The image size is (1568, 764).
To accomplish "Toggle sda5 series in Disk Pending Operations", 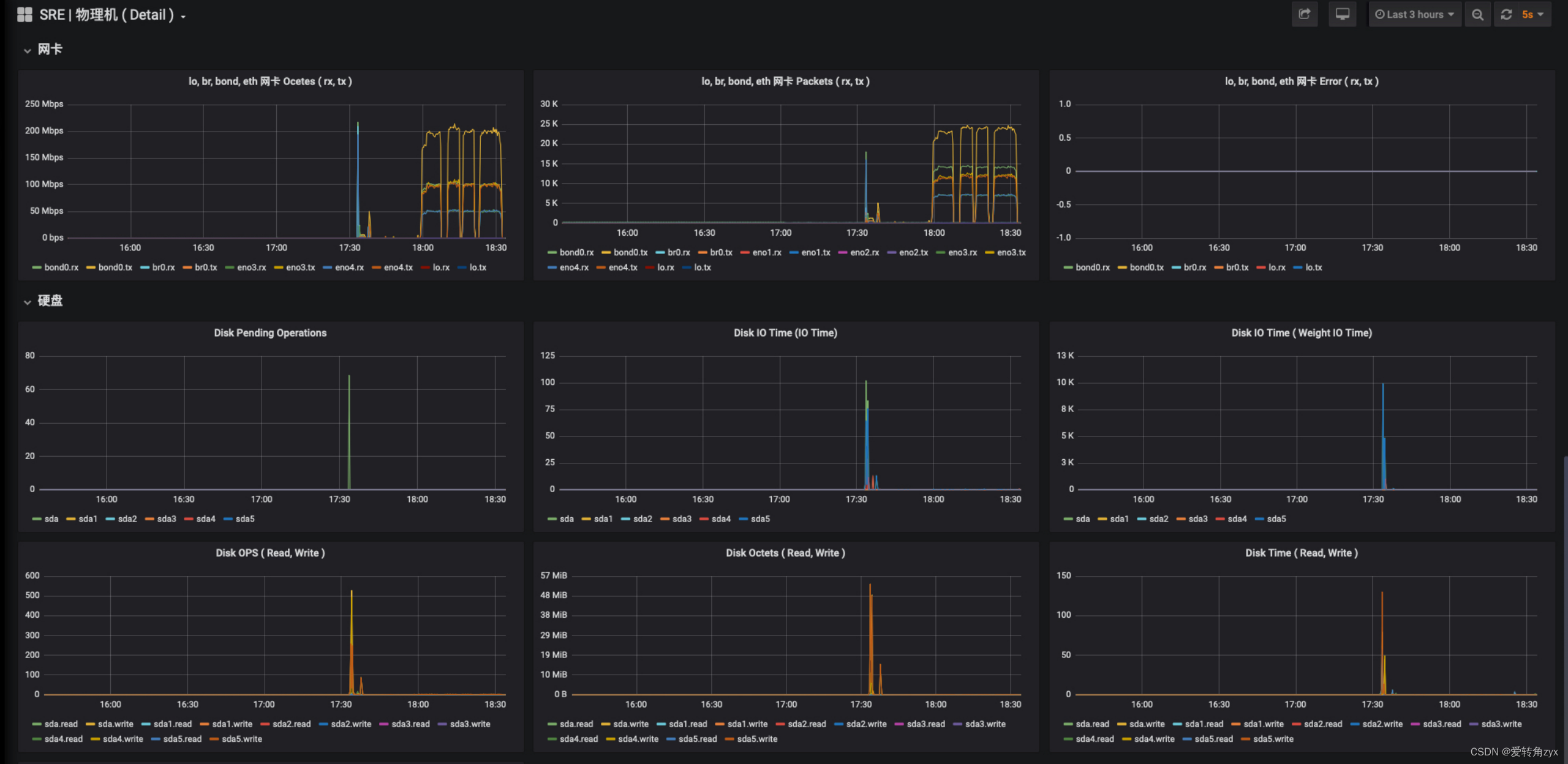I will (244, 519).
